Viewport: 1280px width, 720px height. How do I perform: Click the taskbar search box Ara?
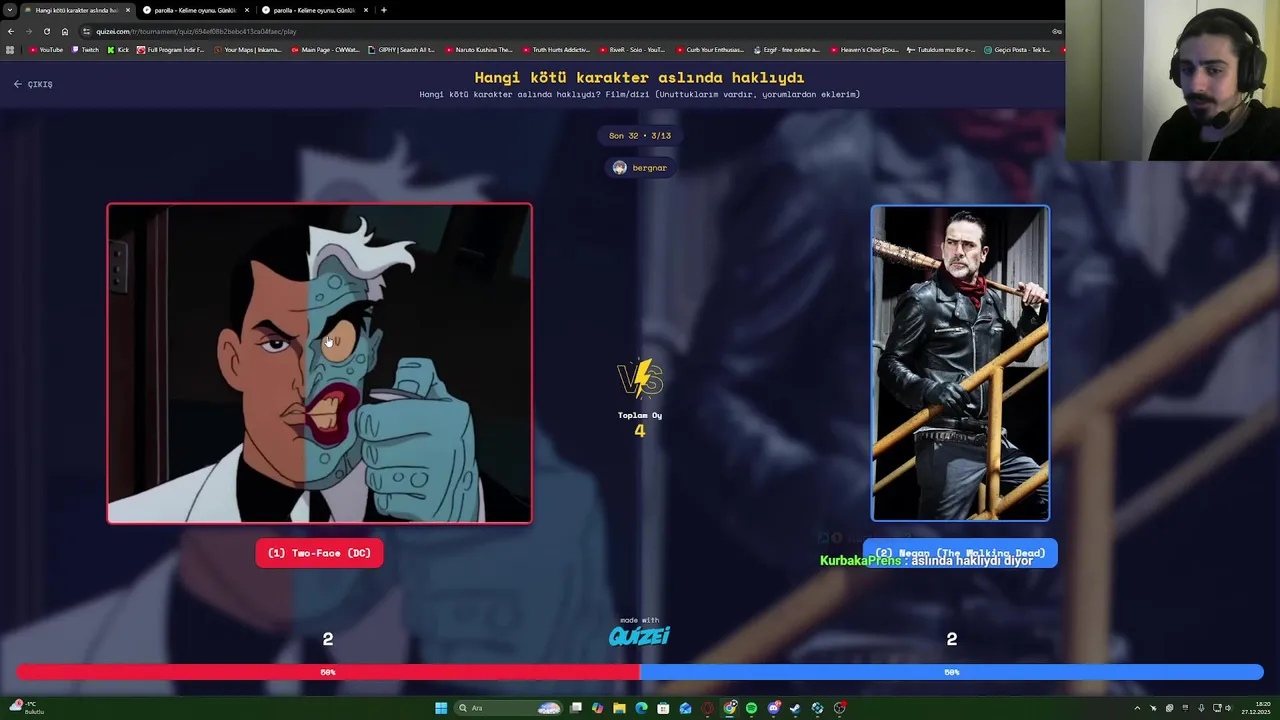pos(508,708)
